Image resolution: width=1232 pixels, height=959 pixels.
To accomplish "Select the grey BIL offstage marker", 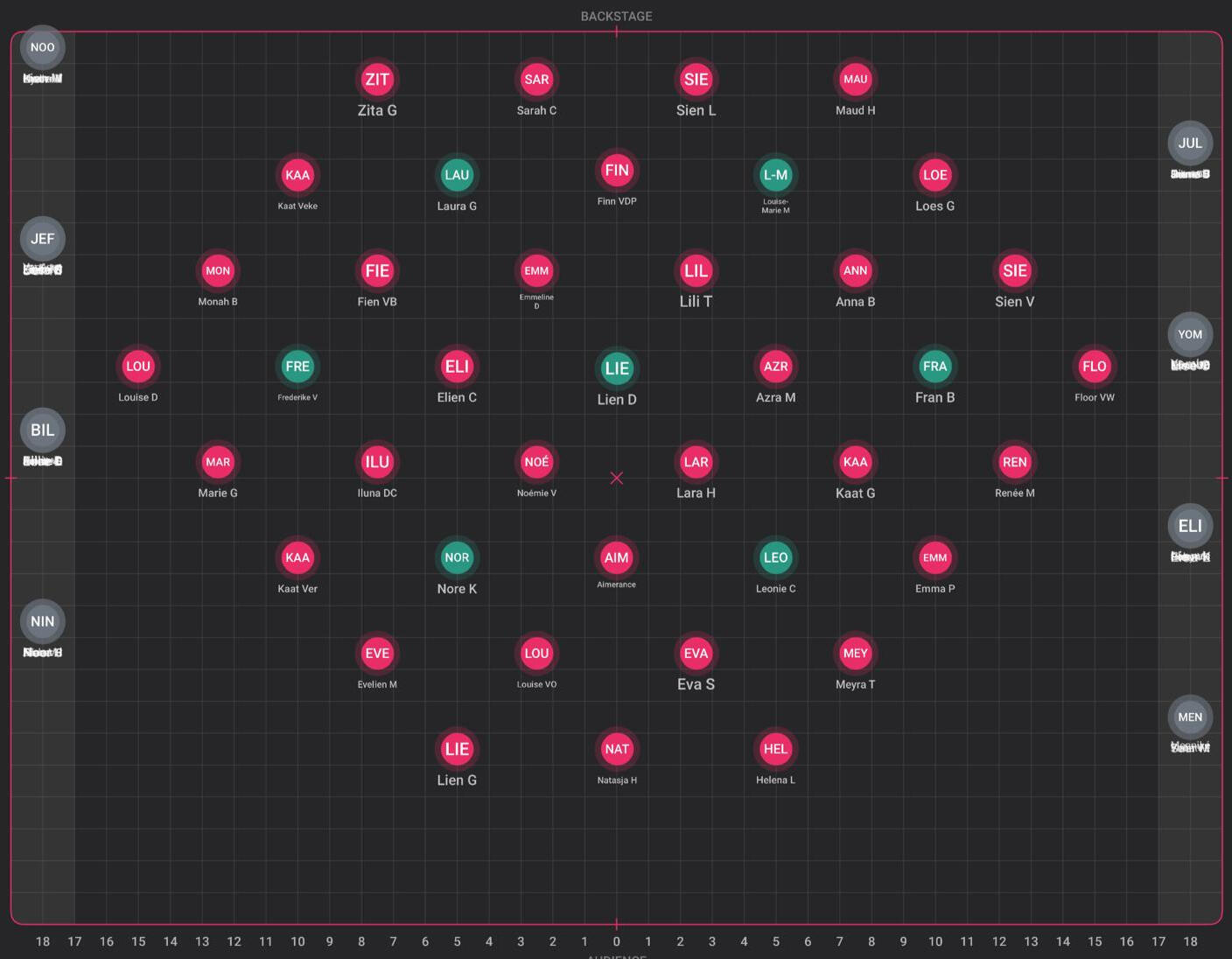I will 42,430.
